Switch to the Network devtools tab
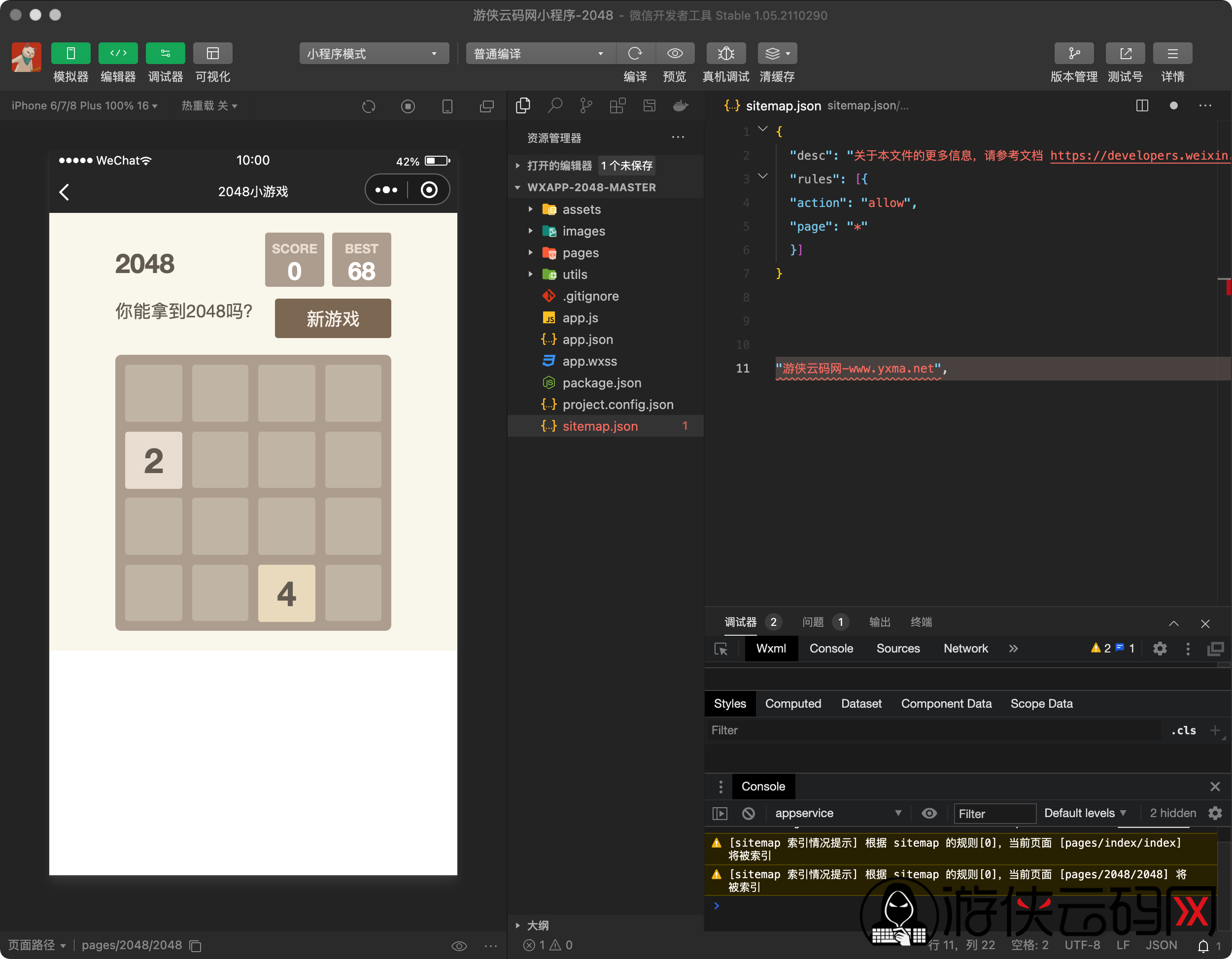Image resolution: width=1232 pixels, height=959 pixels. (x=966, y=648)
